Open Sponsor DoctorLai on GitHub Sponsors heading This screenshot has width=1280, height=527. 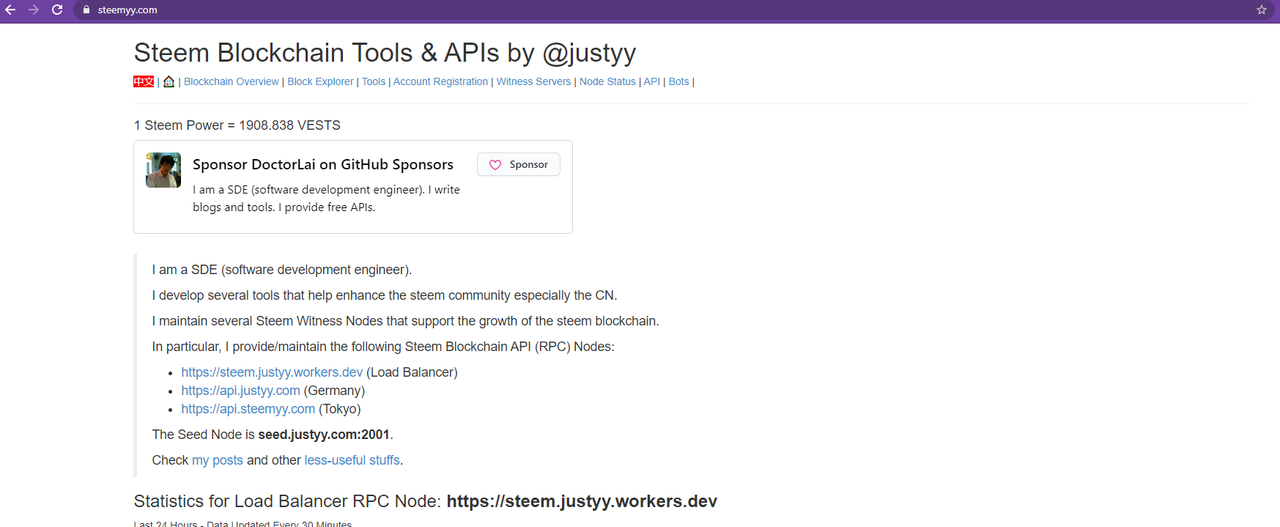pos(323,164)
